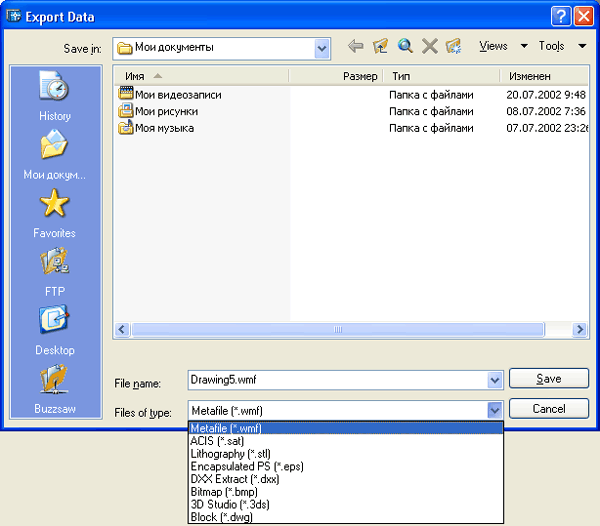The image size is (600, 526).
Task: Click Search the Web icon
Action: [405, 46]
